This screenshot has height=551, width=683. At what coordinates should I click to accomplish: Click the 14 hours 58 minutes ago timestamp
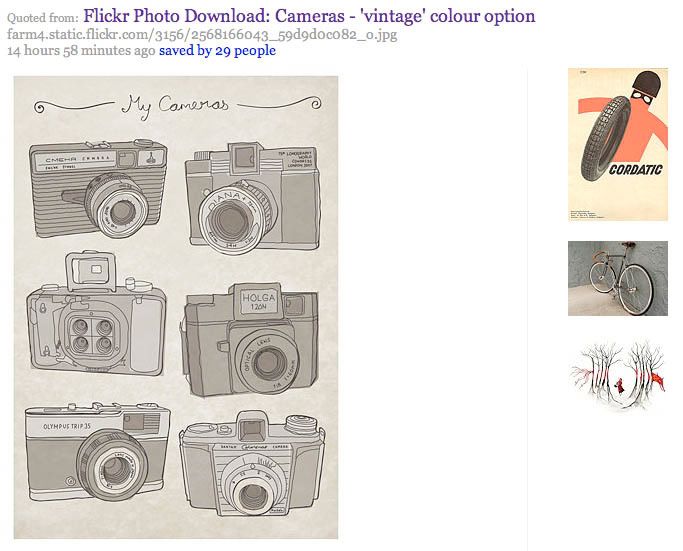click(x=81, y=51)
